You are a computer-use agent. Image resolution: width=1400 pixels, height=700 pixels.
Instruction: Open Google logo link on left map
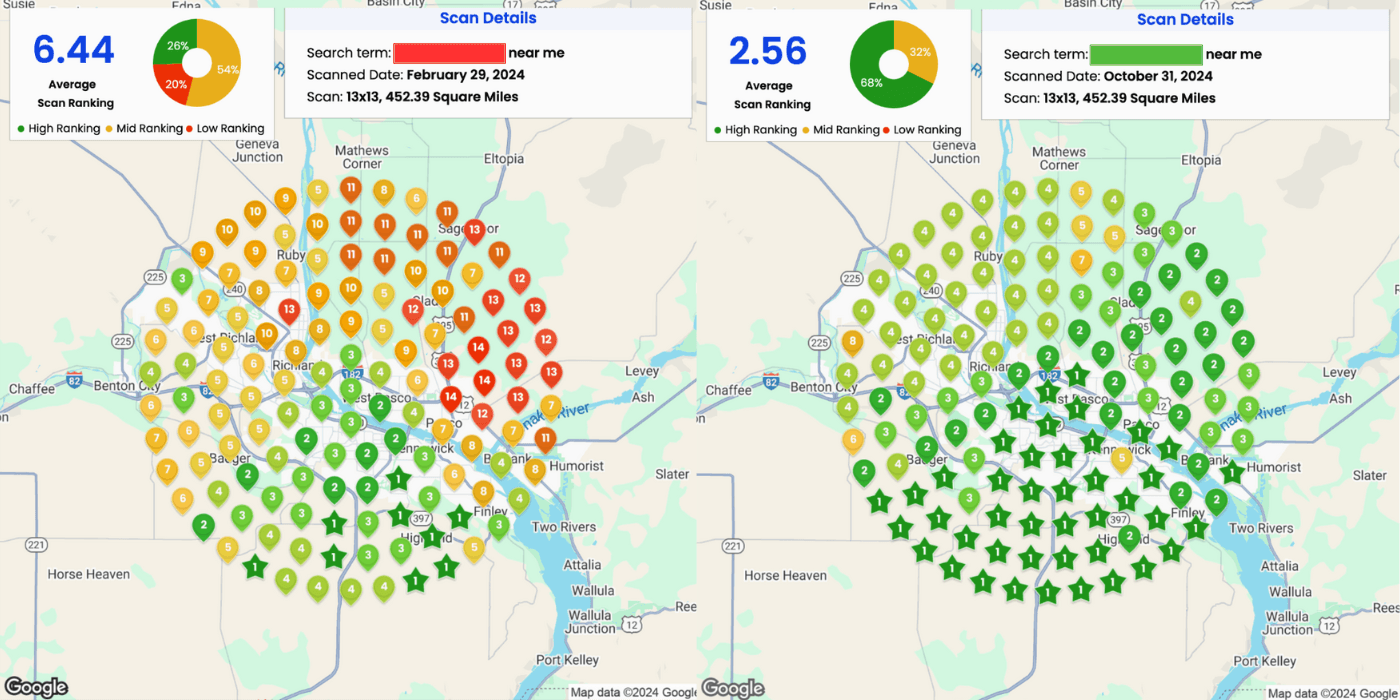tap(35, 687)
